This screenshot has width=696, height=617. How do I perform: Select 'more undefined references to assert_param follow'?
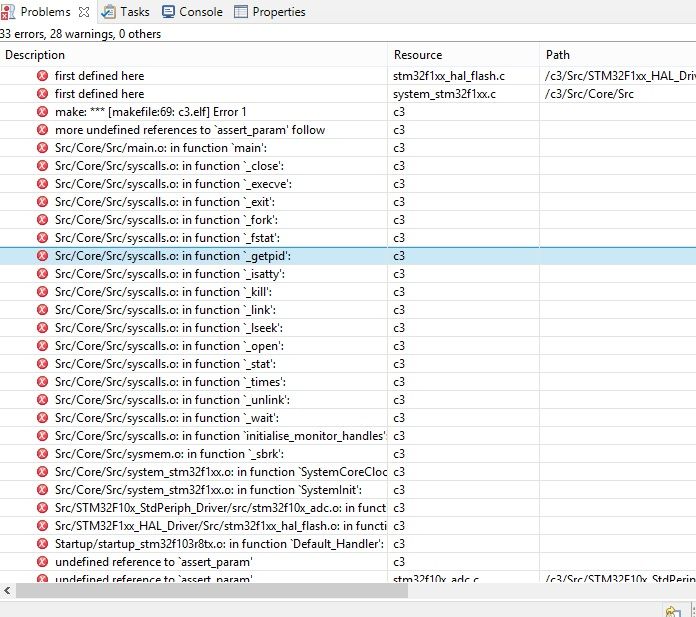(190, 130)
